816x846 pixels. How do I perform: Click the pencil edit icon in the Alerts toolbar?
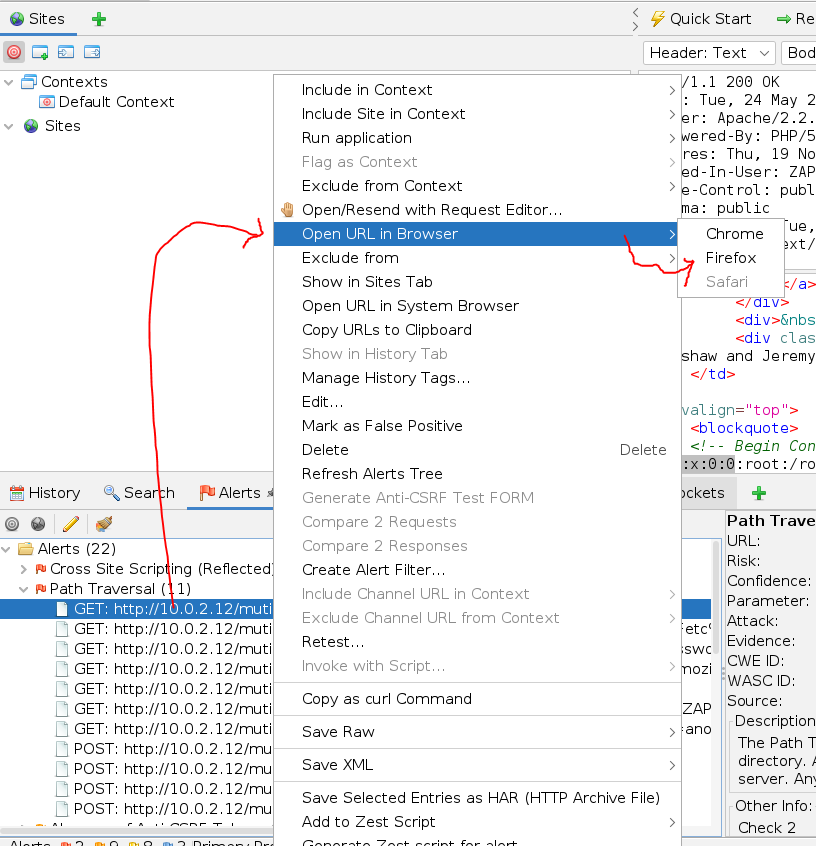pos(71,524)
